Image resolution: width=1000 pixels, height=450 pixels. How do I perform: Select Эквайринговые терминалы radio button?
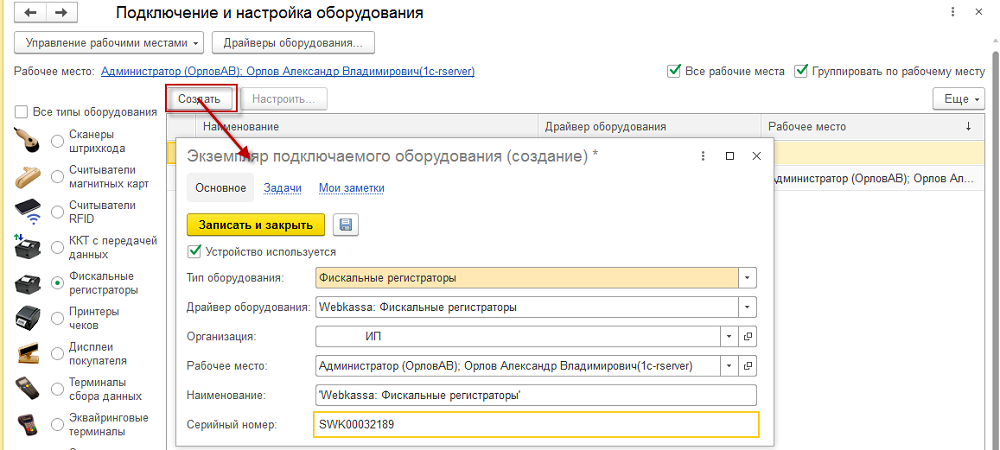click(57, 425)
